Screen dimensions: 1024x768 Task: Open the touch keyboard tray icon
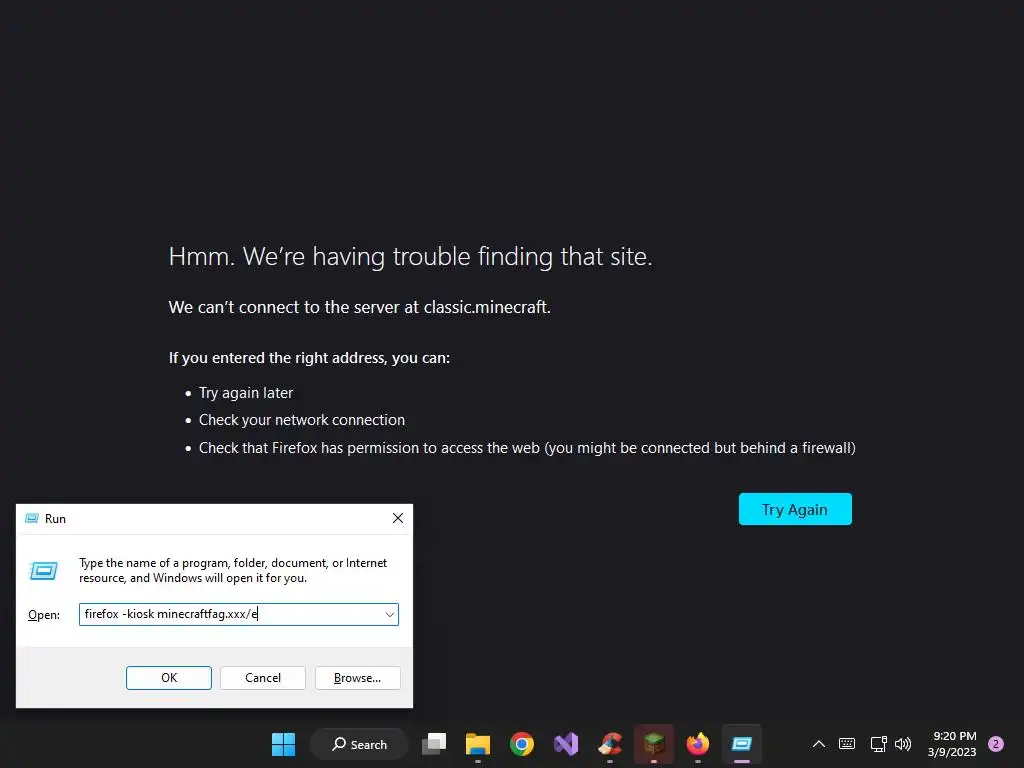pyautogui.click(x=847, y=744)
